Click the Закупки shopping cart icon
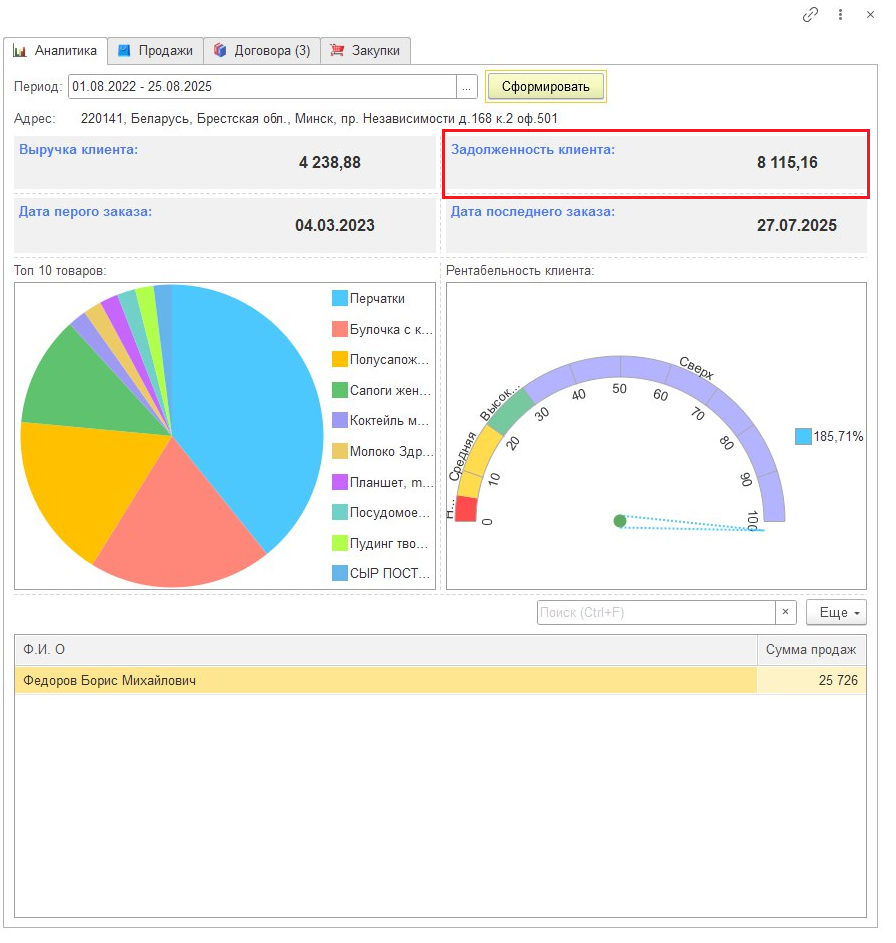The height and width of the screenshot is (943, 896). tap(337, 50)
